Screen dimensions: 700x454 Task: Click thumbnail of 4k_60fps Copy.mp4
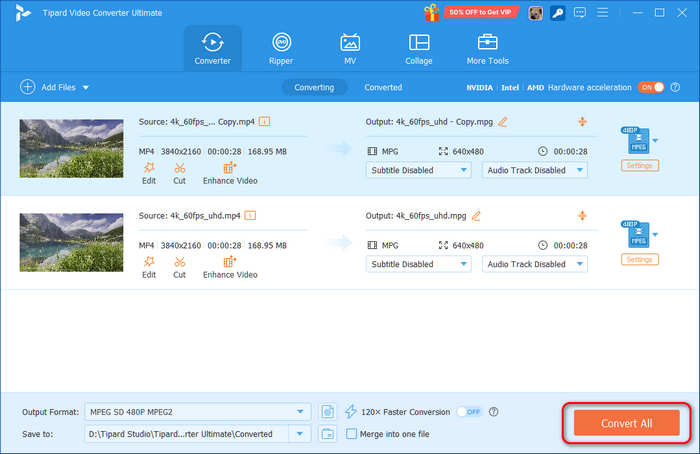[71, 149]
